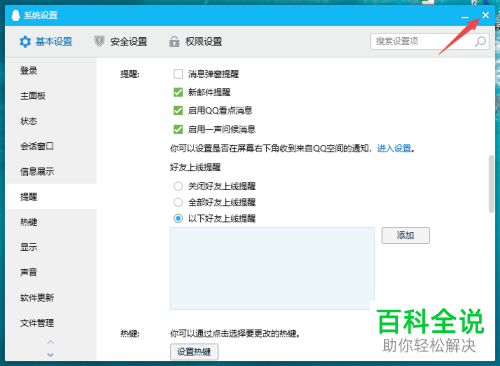Uncheck 启用一声问候消息 checkbox
500x366 pixels.
[178, 129]
